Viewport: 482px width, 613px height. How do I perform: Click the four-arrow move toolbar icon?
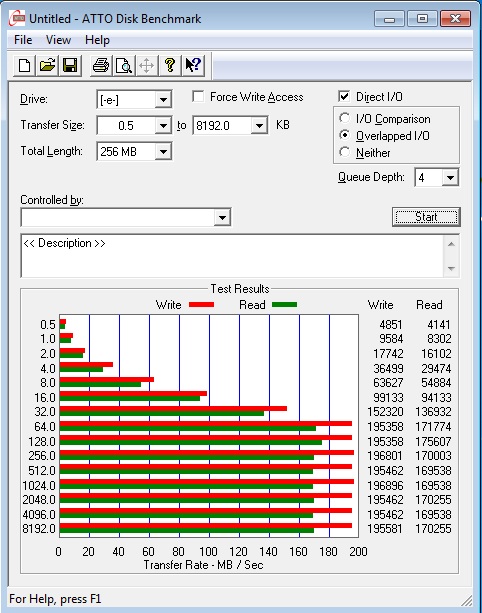(x=147, y=65)
